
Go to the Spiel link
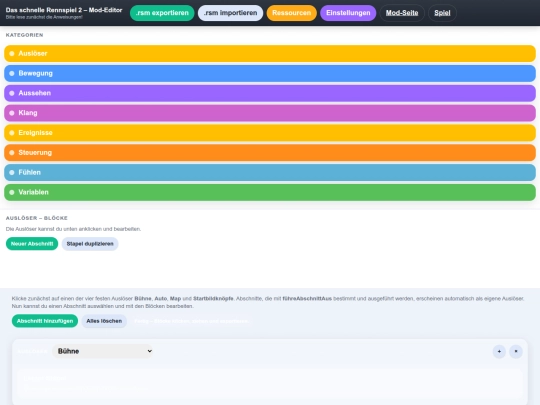pos(442,13)
